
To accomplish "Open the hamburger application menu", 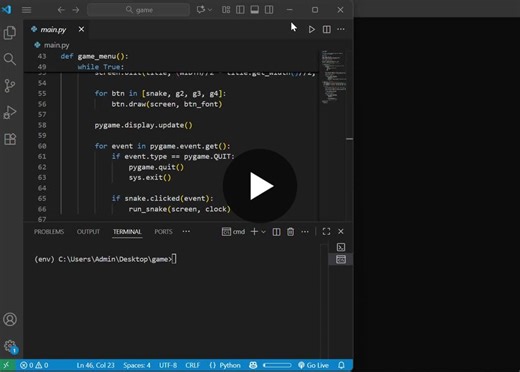I will 26,10.
